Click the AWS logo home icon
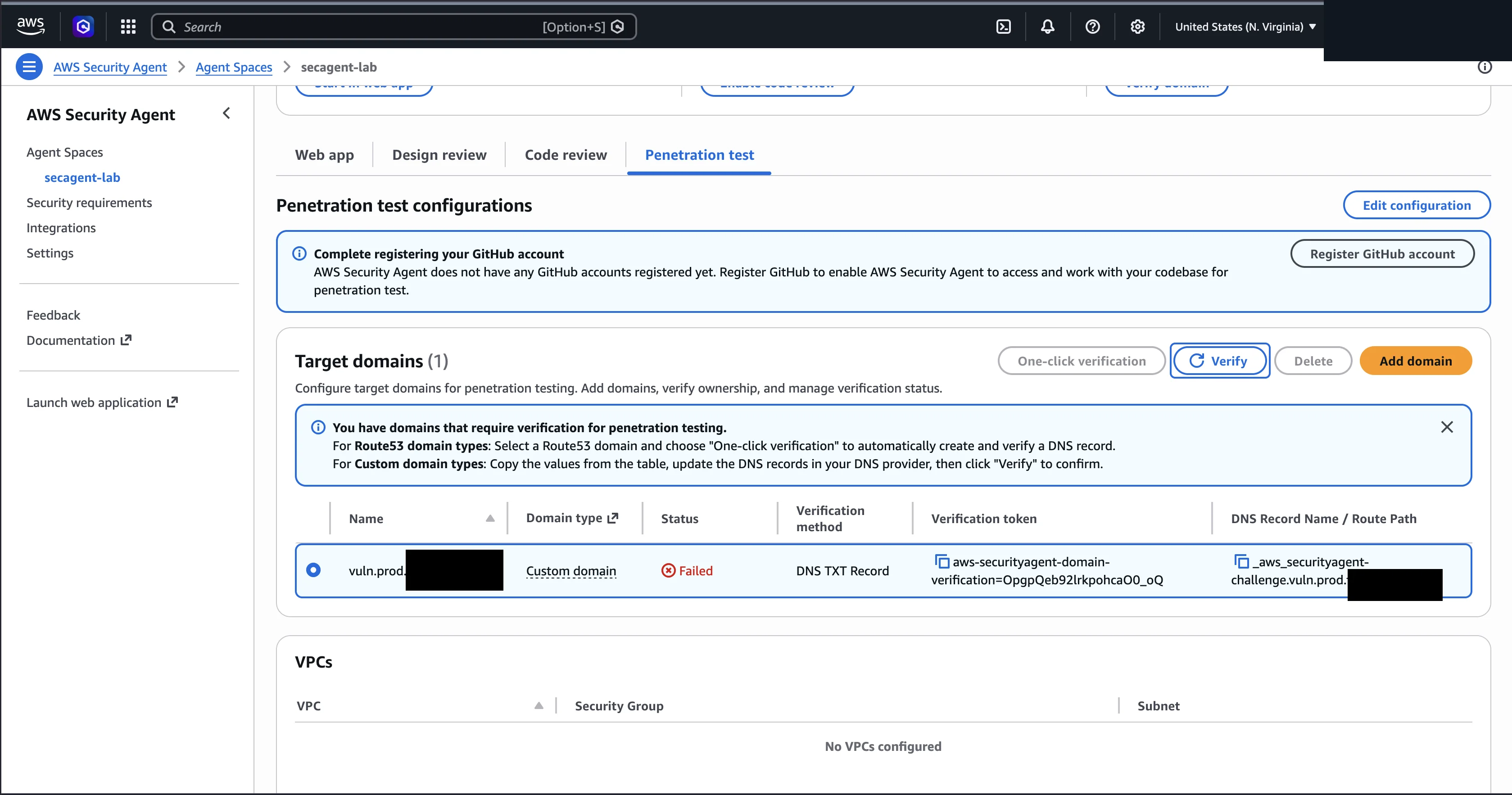 [x=30, y=27]
